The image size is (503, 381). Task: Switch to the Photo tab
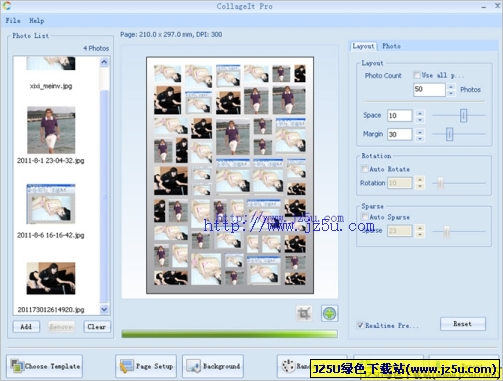tap(391, 46)
